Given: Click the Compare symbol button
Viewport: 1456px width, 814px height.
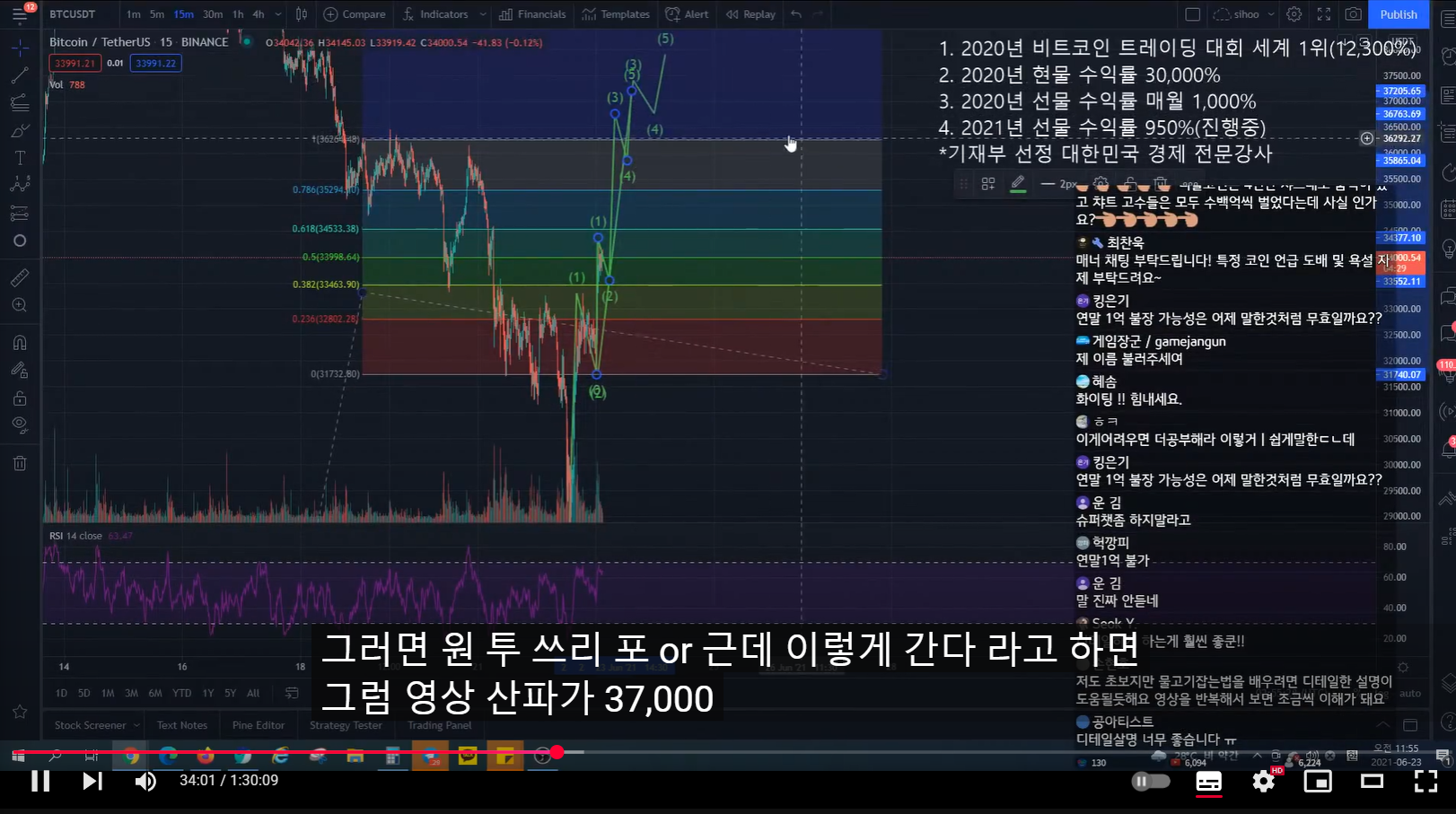Looking at the screenshot, I should tap(354, 14).
